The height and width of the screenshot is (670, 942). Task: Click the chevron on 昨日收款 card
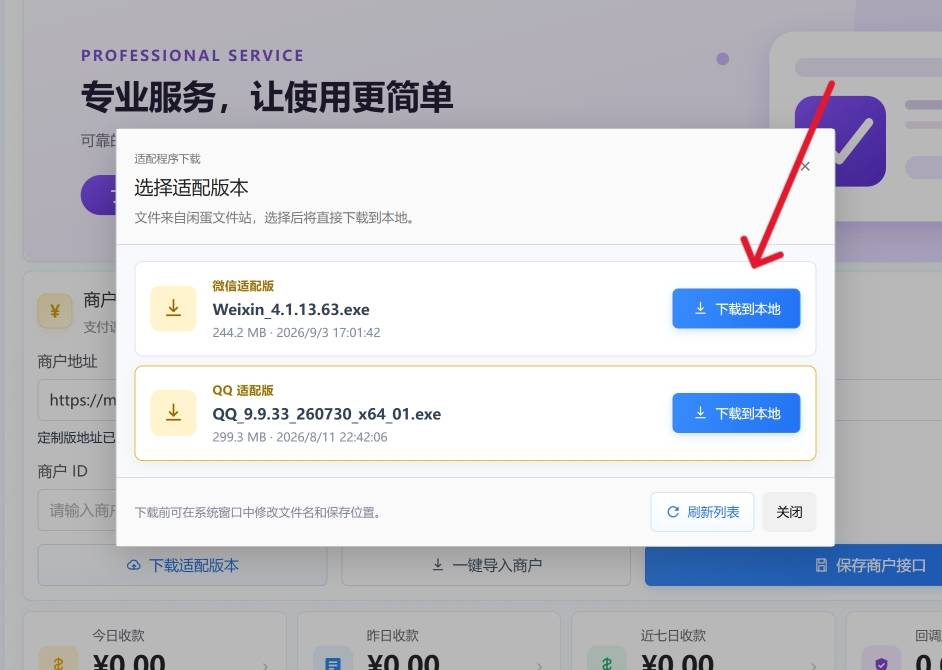[539, 665]
